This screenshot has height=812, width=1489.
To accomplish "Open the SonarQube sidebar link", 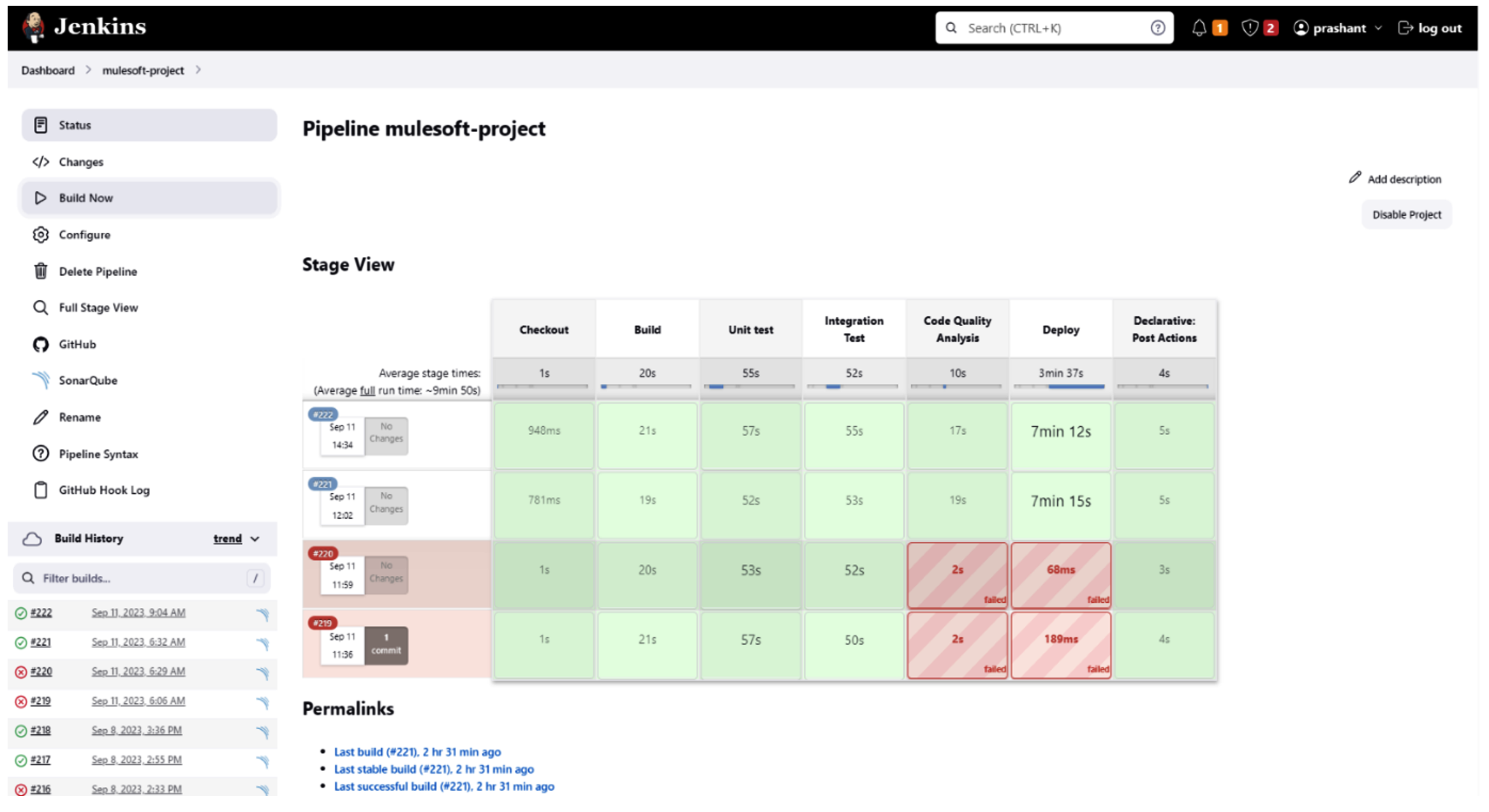I will [x=149, y=380].
